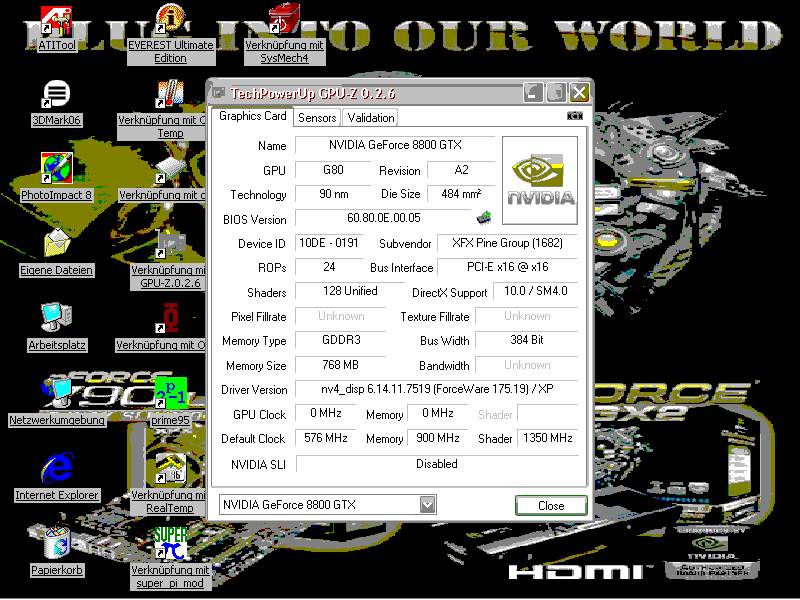Screen dimensions: 800x600
Task: Switch to the Sensors tab
Action: click(317, 118)
